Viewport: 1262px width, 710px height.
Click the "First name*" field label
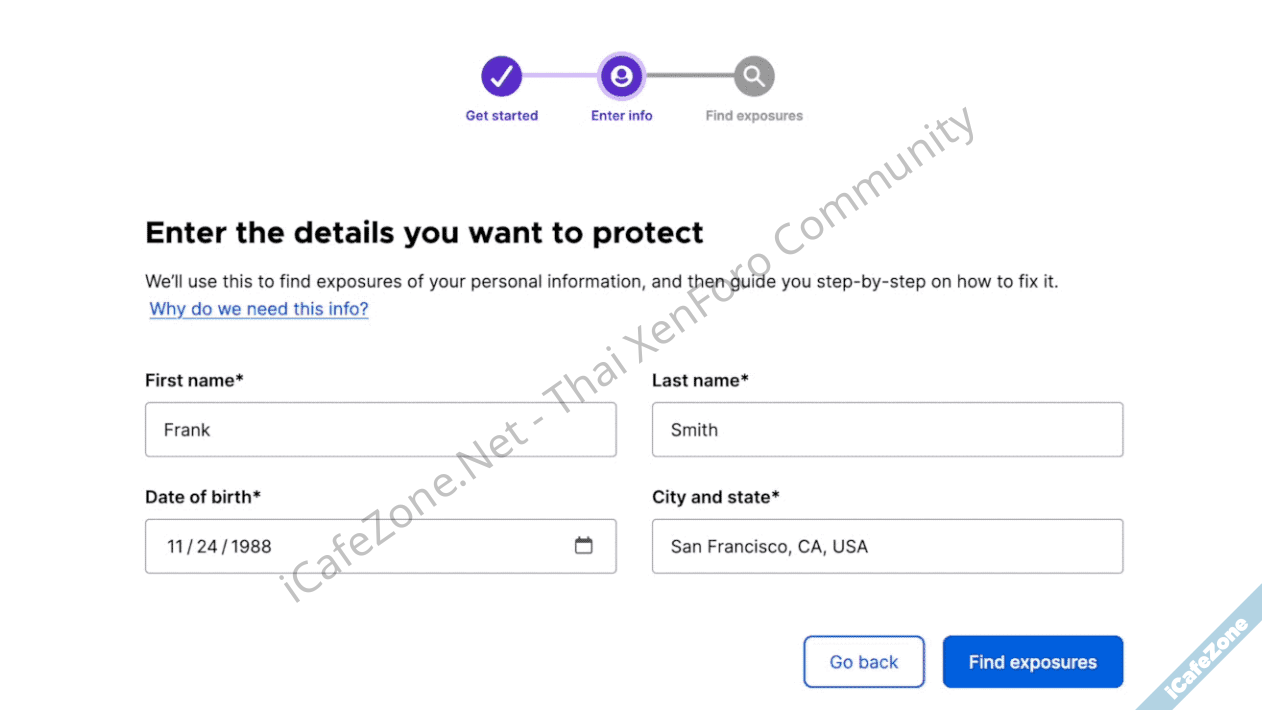point(194,380)
